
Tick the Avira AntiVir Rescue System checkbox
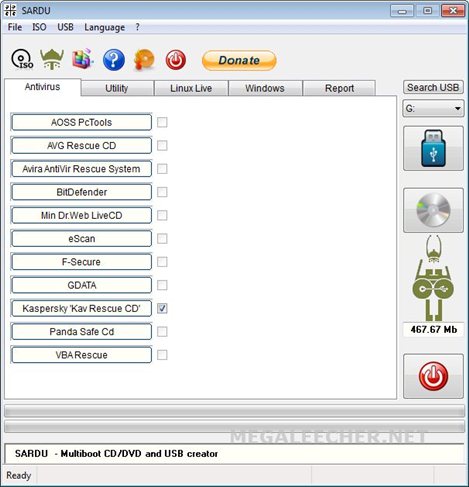point(162,169)
